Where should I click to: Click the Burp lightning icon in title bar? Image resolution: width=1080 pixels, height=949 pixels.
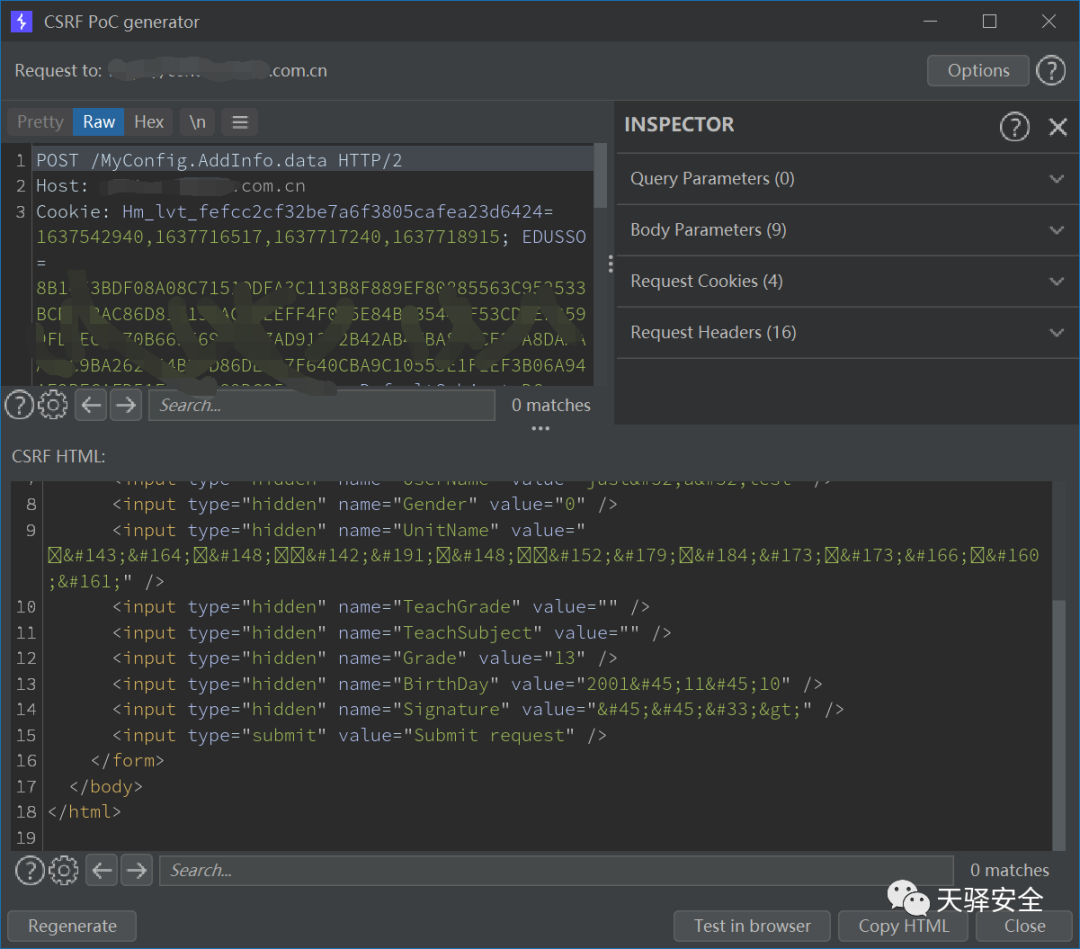[21, 21]
